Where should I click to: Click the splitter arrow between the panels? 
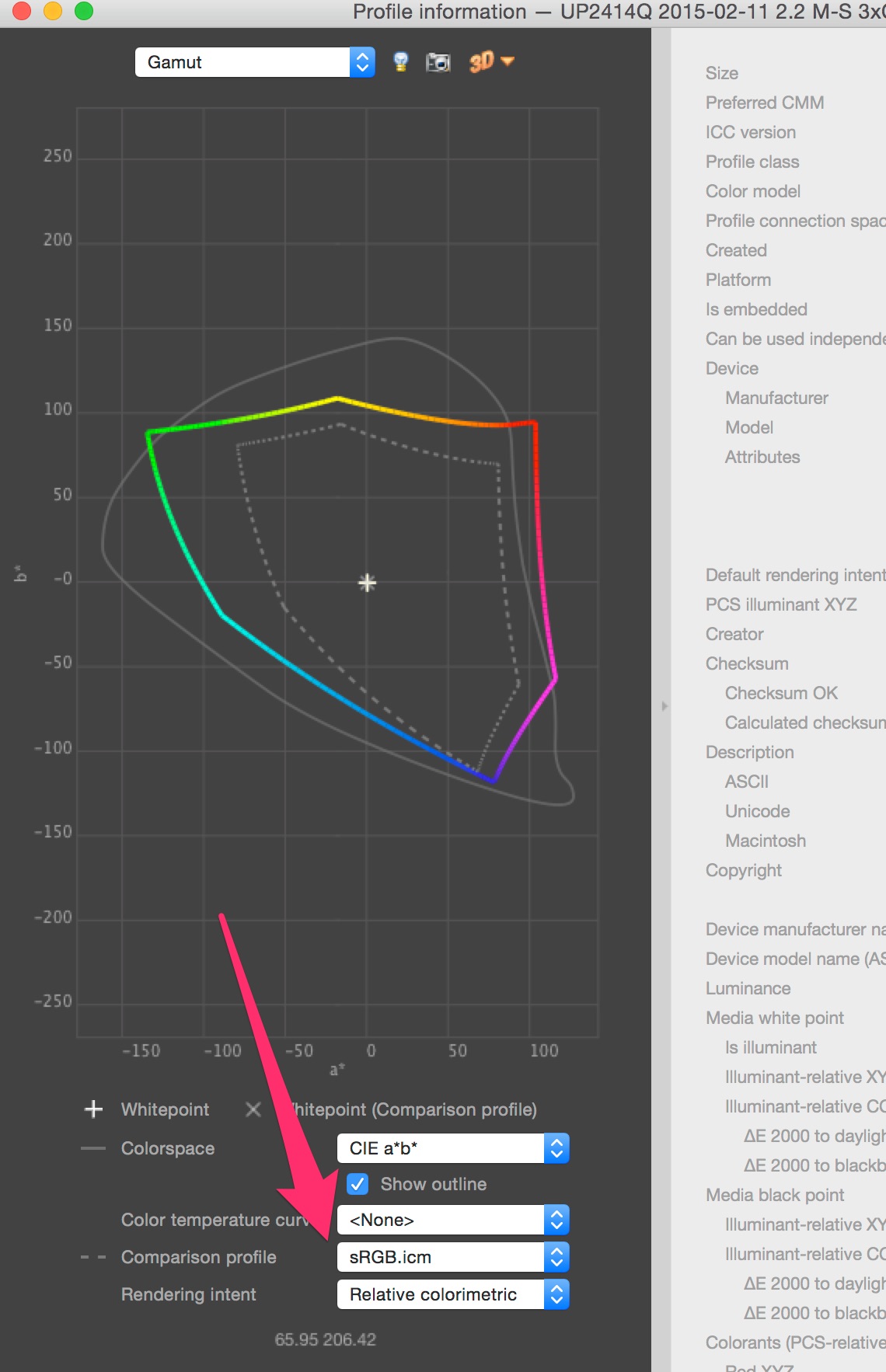tap(664, 706)
